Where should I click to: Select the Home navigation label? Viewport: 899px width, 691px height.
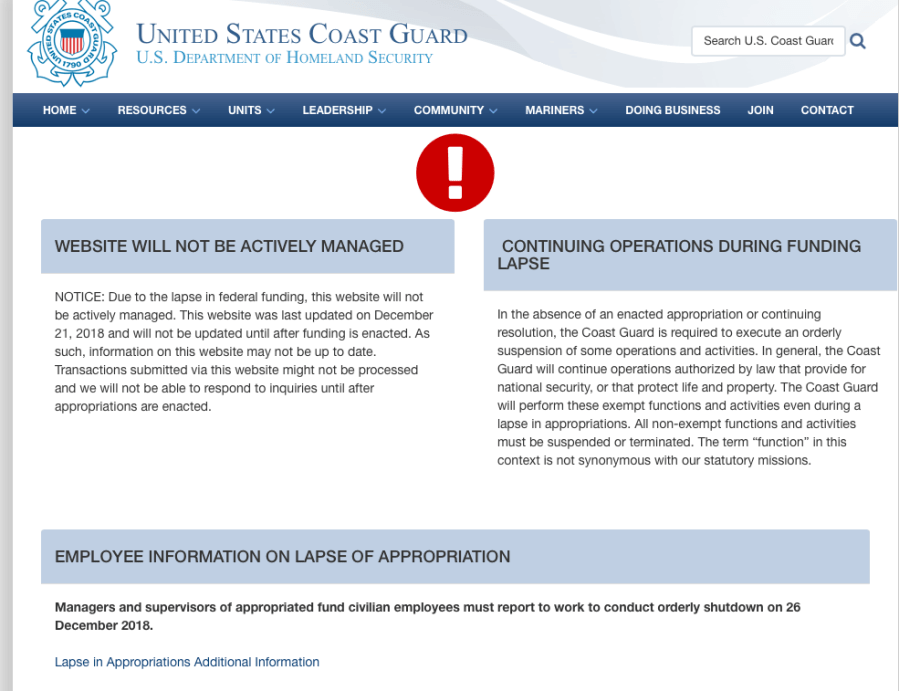pos(59,110)
